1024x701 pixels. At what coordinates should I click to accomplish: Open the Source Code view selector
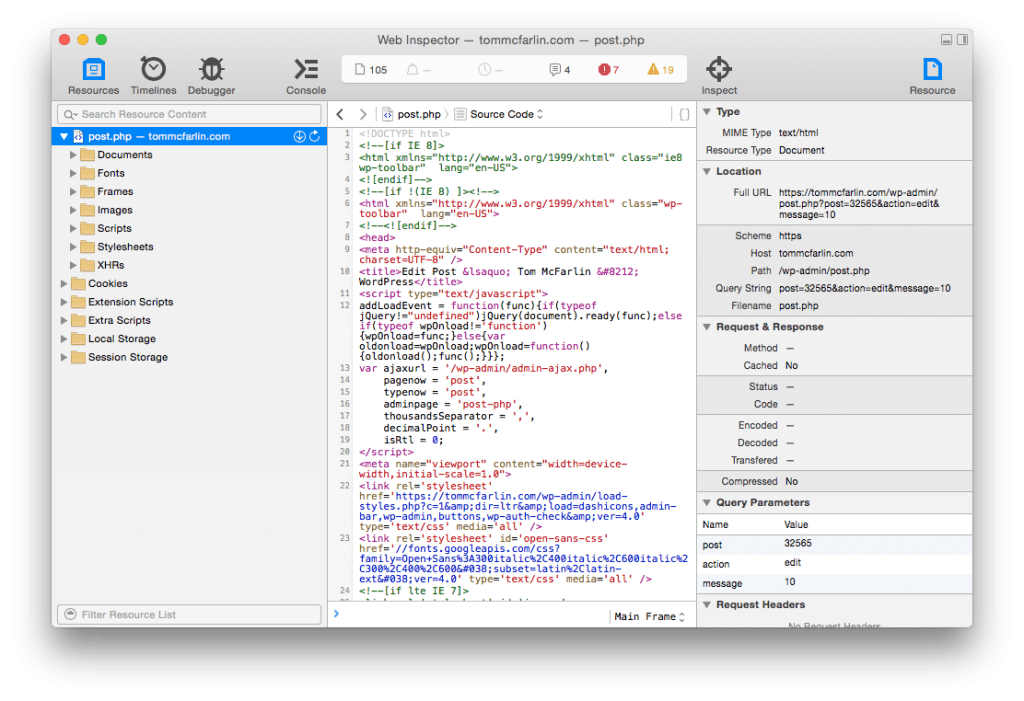tap(500, 114)
